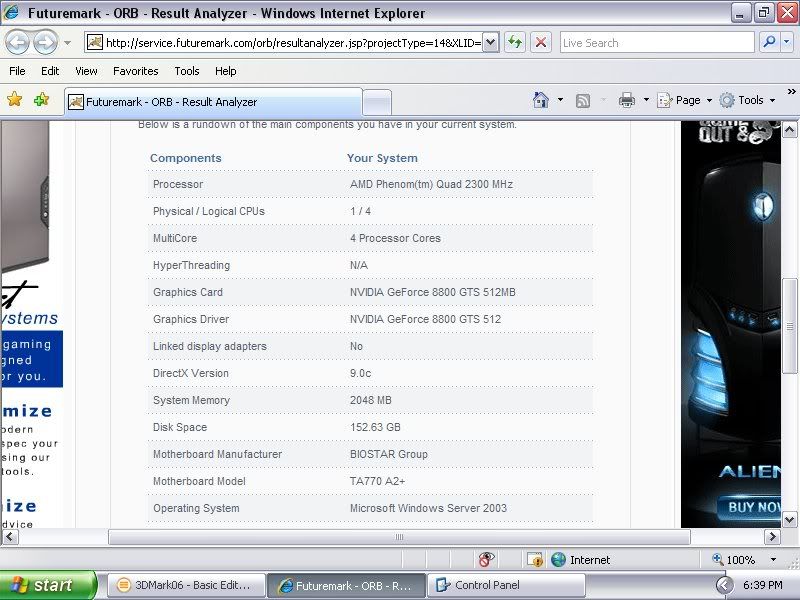Click the Alienware BUY NOW ad button
Screen dimensions: 800x600
[x=749, y=507]
